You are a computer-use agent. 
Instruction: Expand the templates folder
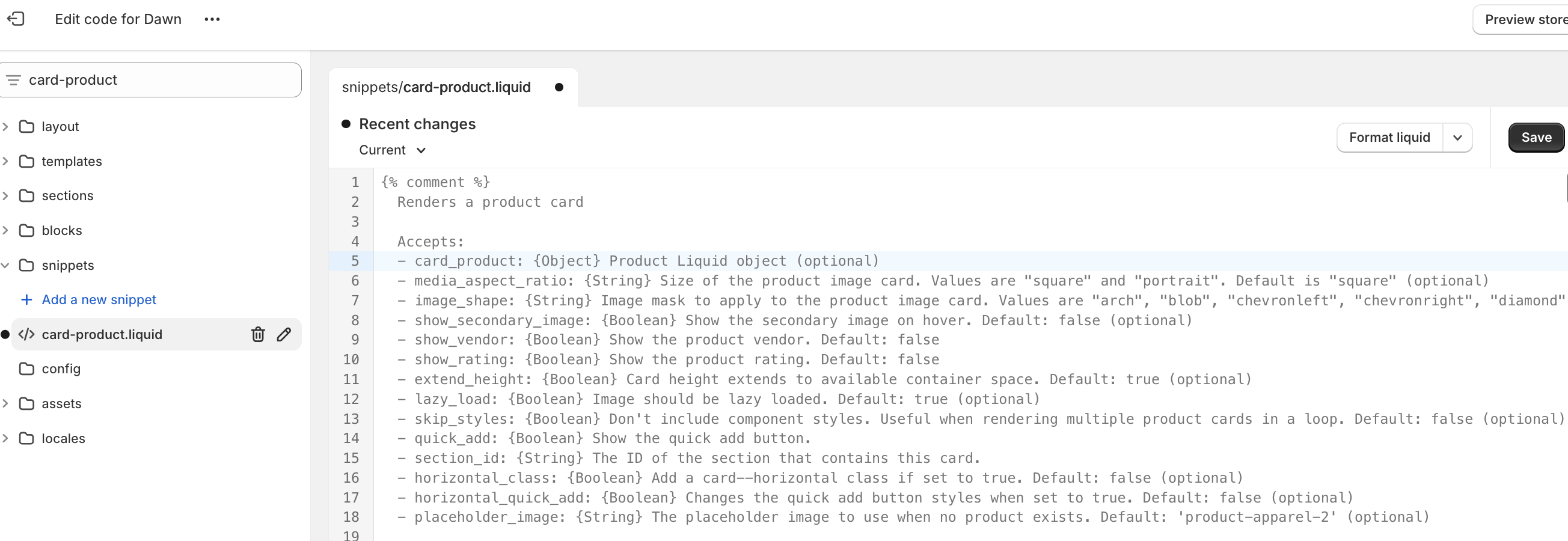pyautogui.click(x=5, y=161)
